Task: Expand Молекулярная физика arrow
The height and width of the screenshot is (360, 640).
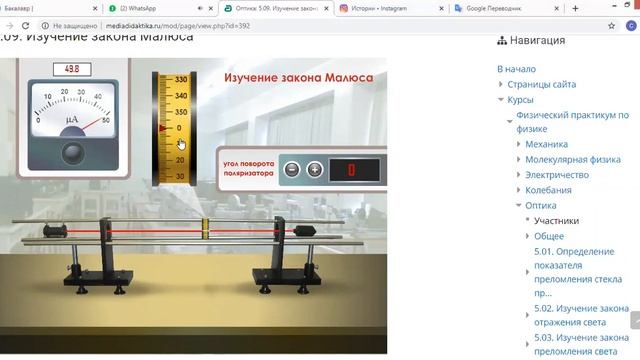Action: [518, 159]
